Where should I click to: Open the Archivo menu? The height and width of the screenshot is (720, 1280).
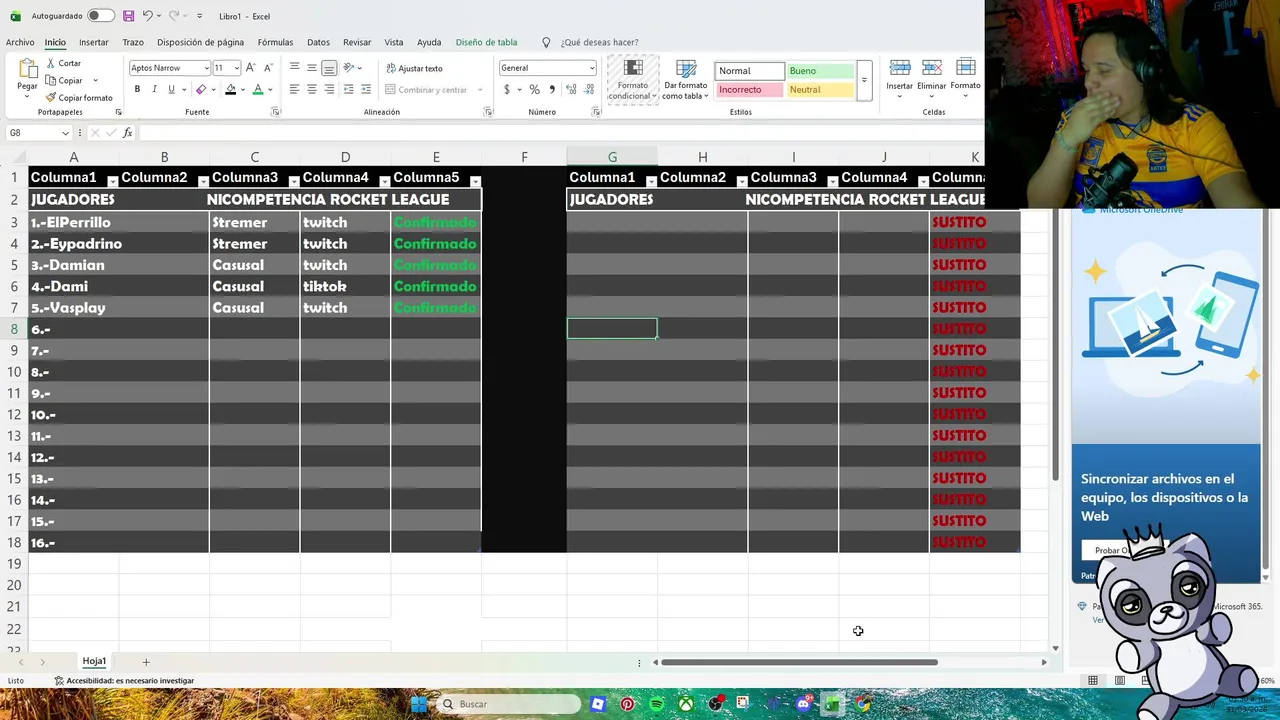[x=20, y=42]
